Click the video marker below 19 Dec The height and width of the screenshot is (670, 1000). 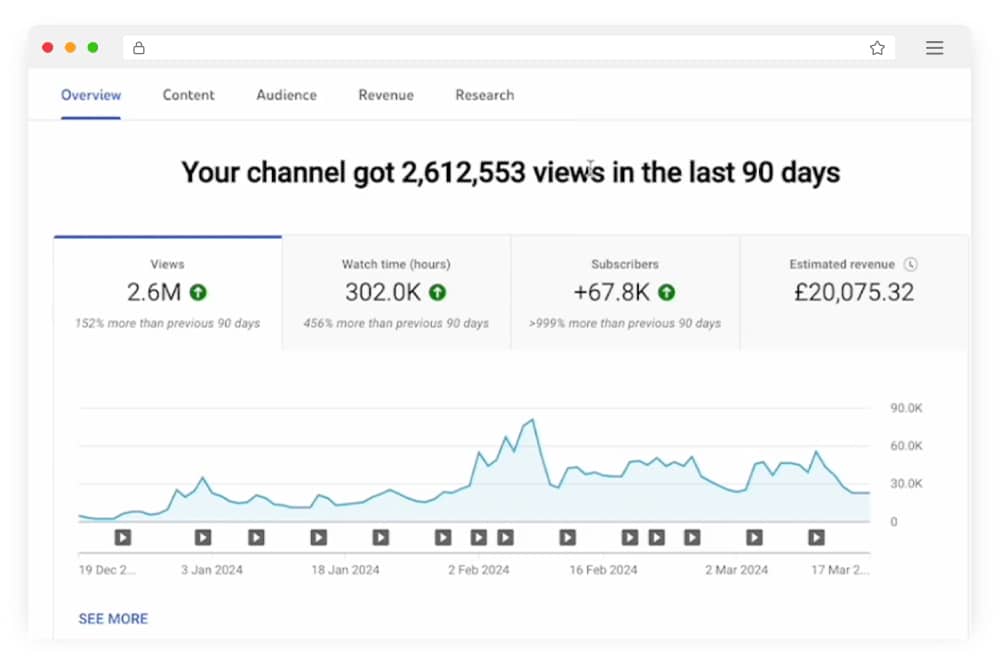122,537
